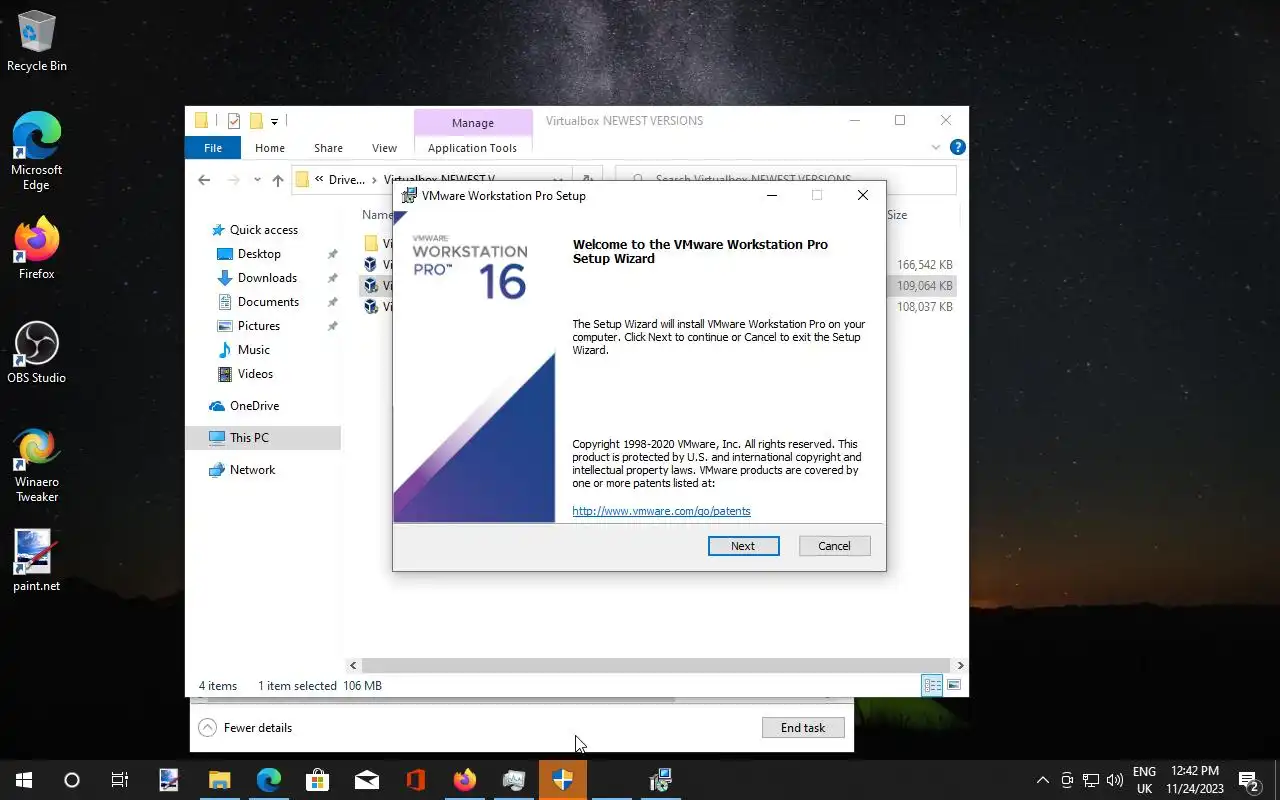Select the Manage contextual tab
This screenshot has height=800, width=1280.
(x=473, y=123)
